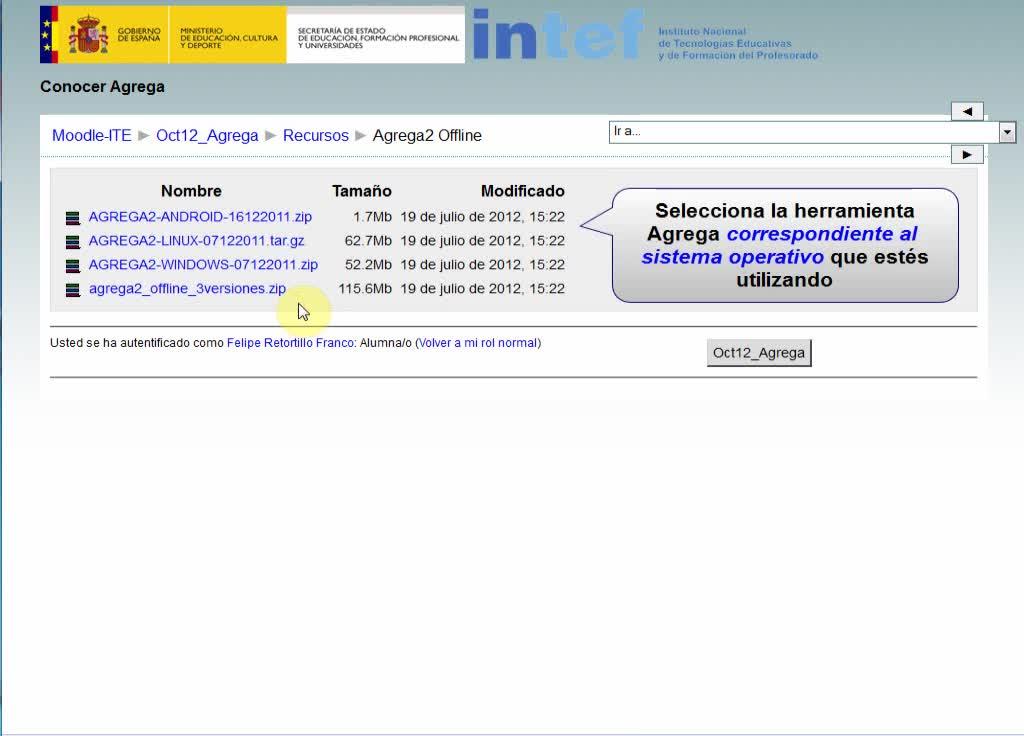Click the 52.2Mb size value
1024x736 pixels.
[x=368, y=264]
